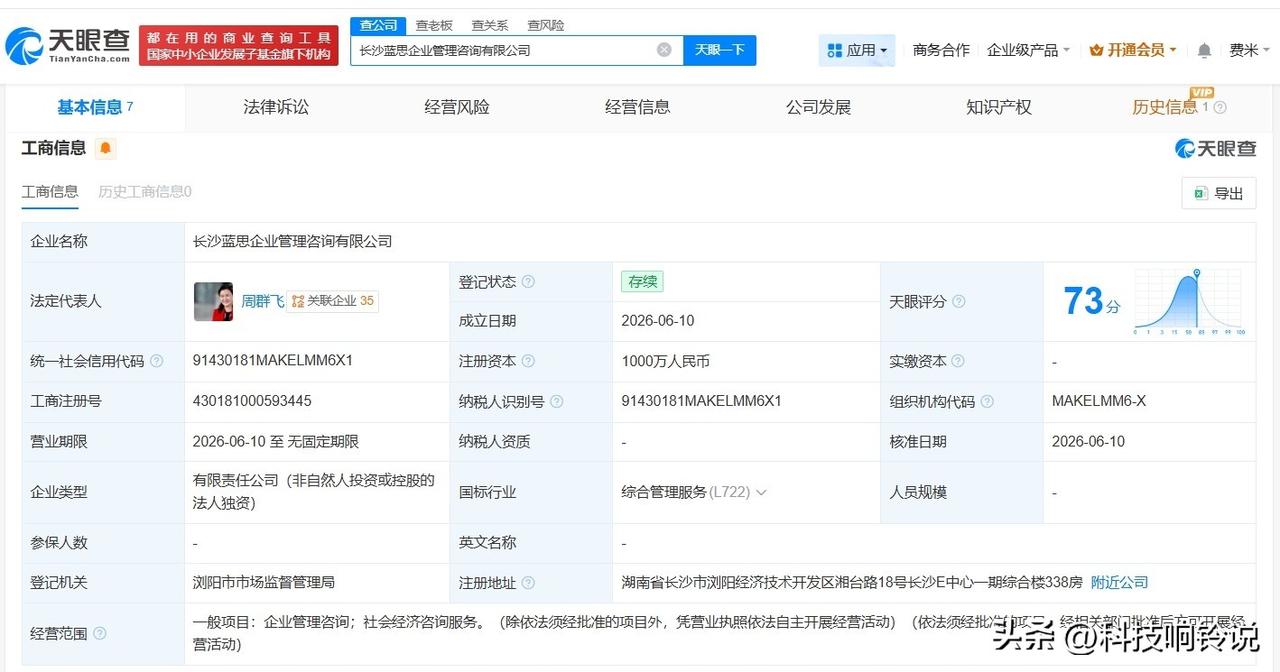Click the 存续 status badge

click(642, 282)
